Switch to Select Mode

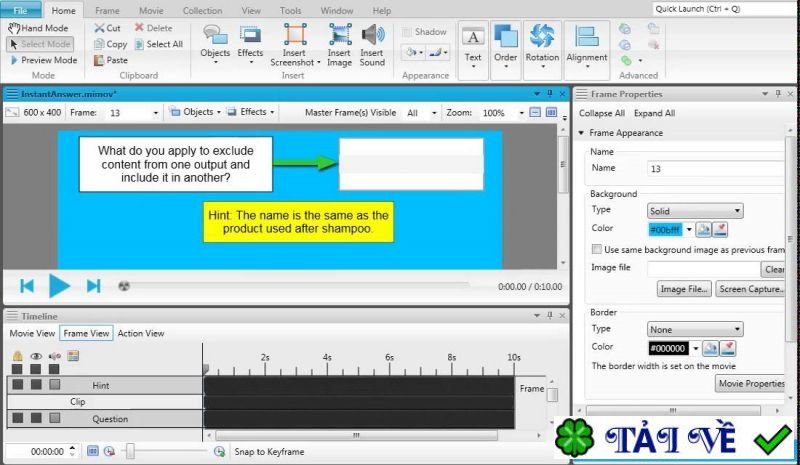point(40,44)
